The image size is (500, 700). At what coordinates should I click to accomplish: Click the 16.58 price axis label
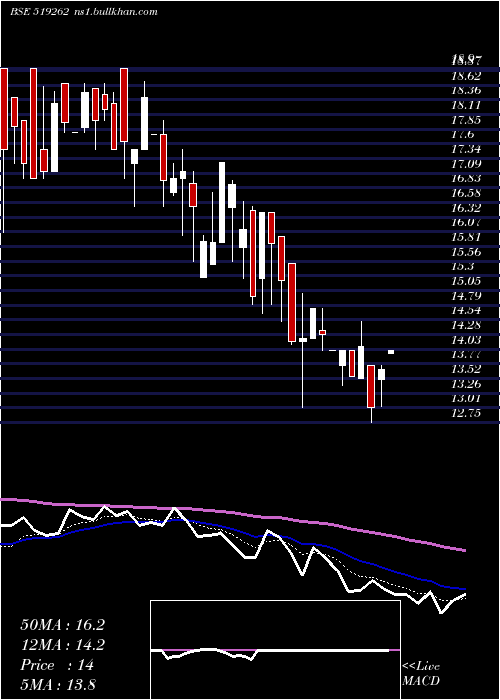point(466,193)
